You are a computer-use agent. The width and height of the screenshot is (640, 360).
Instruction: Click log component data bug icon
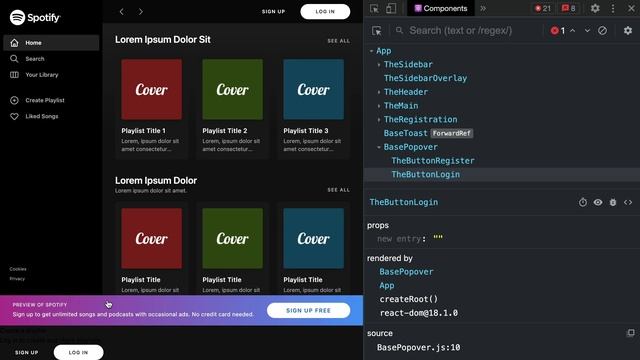[x=613, y=202]
